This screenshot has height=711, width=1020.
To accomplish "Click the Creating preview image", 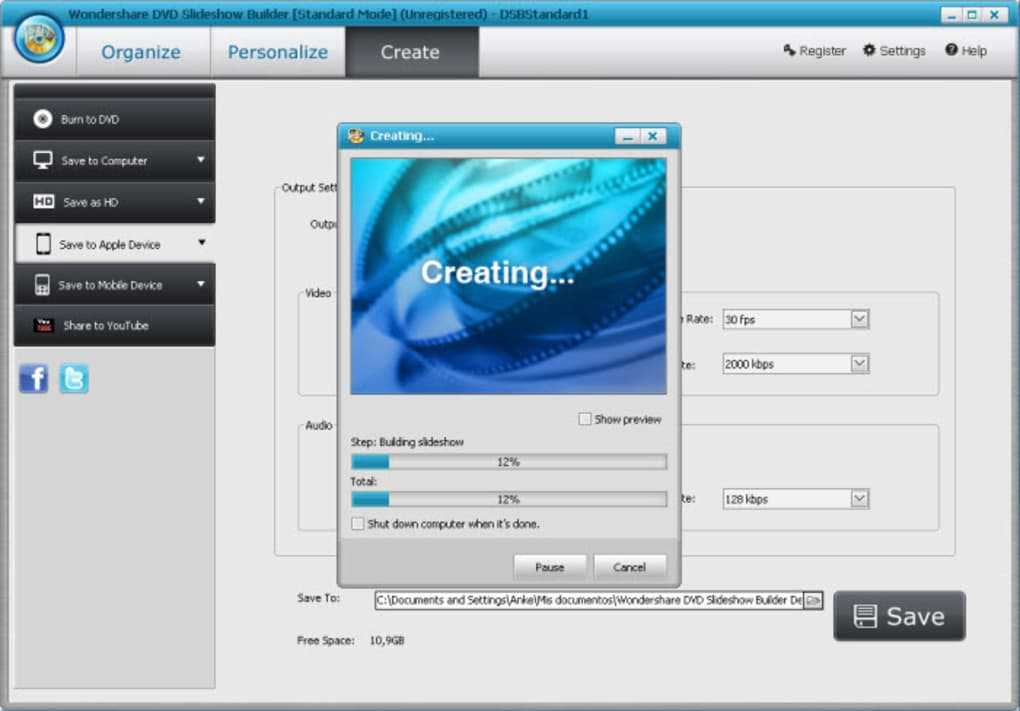I will tap(508, 276).
